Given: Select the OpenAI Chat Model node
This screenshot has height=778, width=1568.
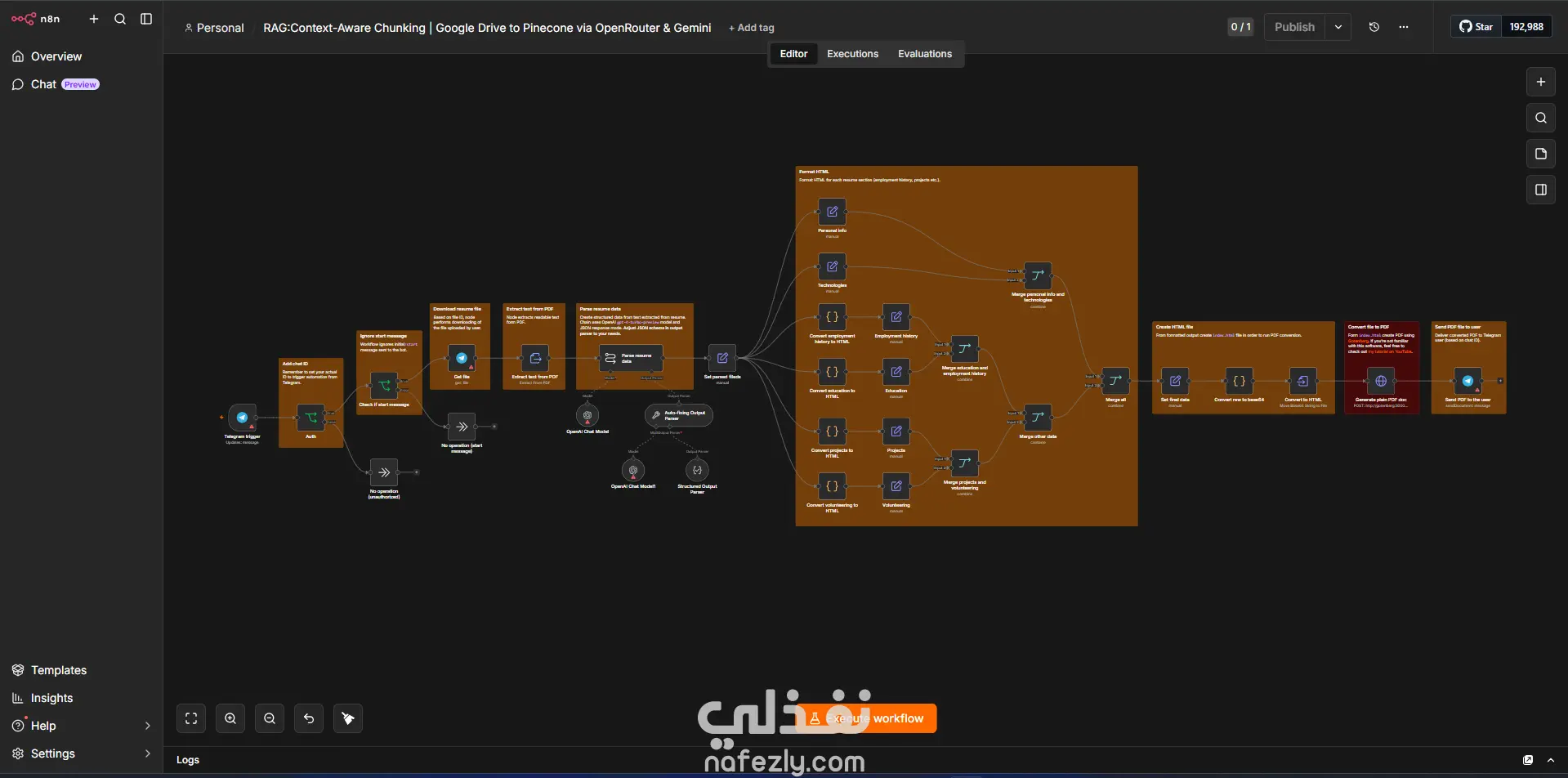Looking at the screenshot, I should pos(587,415).
